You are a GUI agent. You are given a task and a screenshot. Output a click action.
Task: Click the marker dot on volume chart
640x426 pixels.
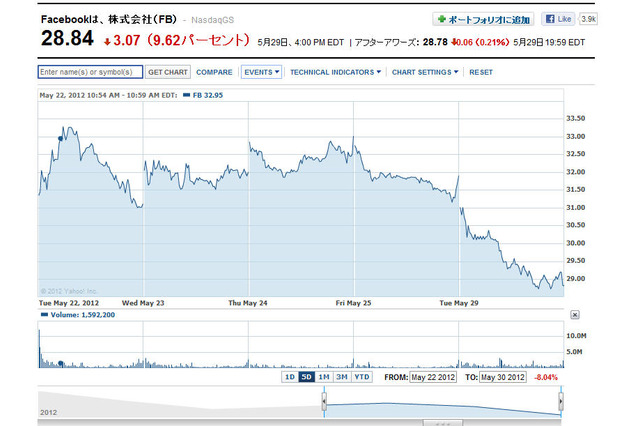(x=61, y=363)
